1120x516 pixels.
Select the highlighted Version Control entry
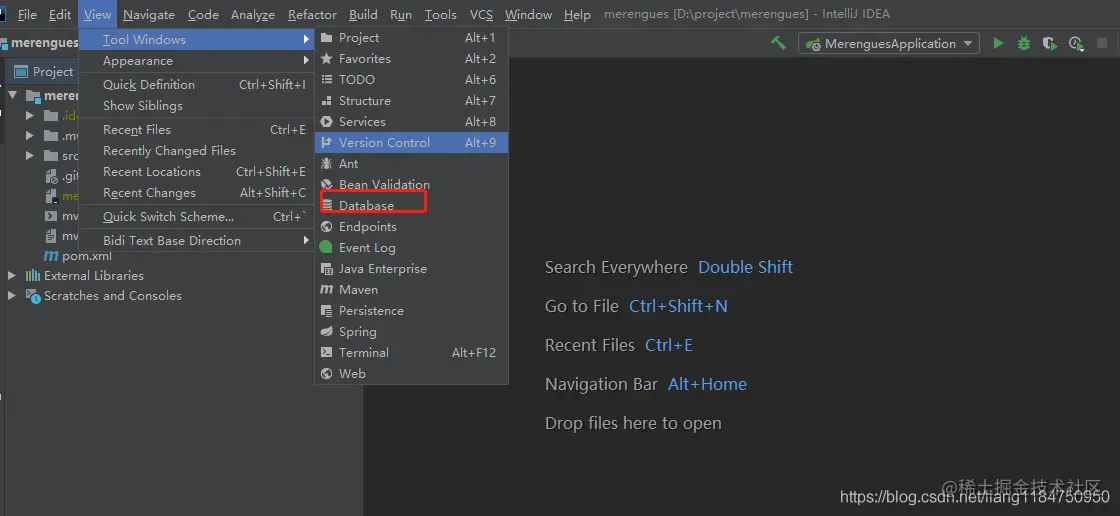click(x=411, y=142)
